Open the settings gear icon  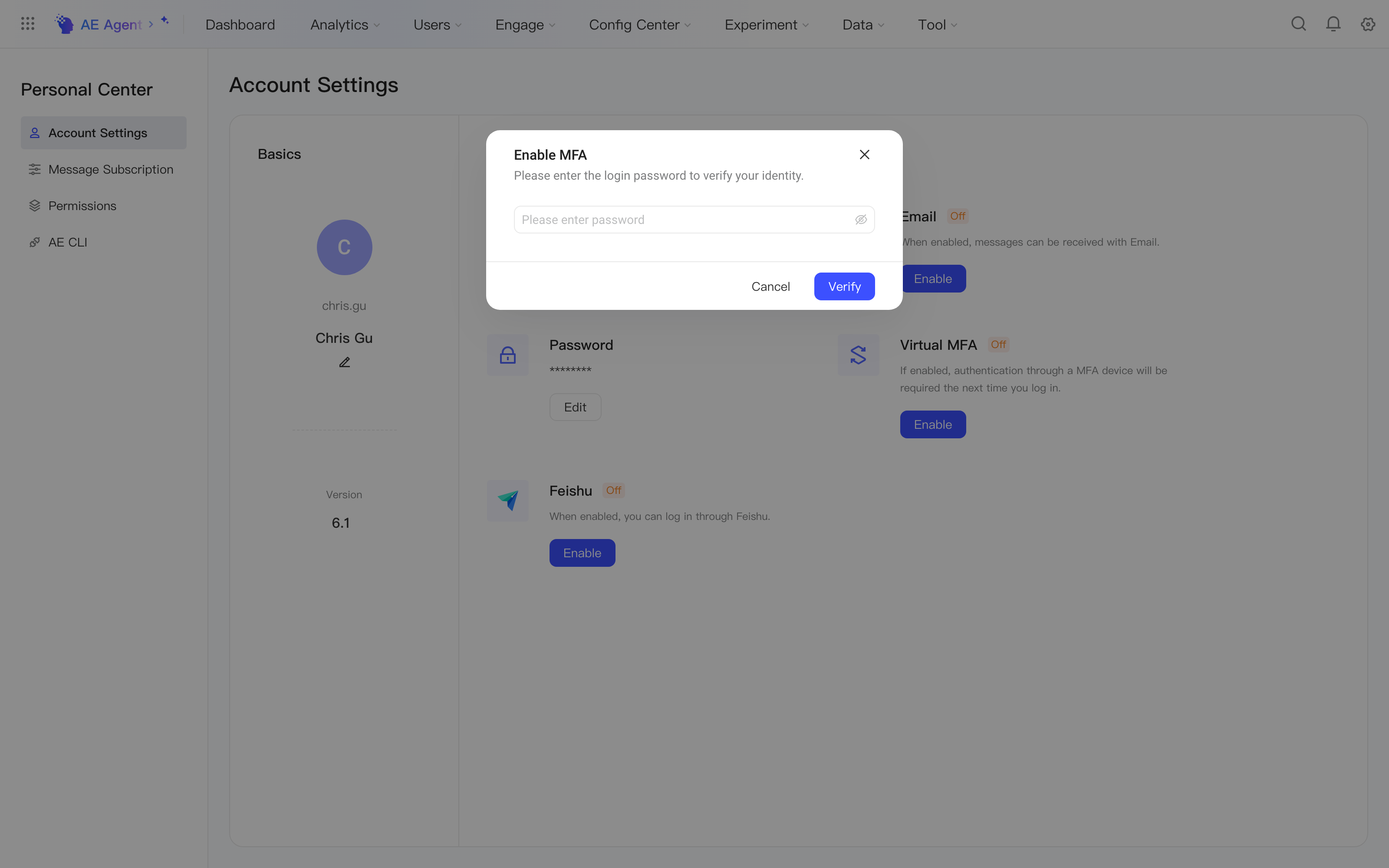[1368, 24]
